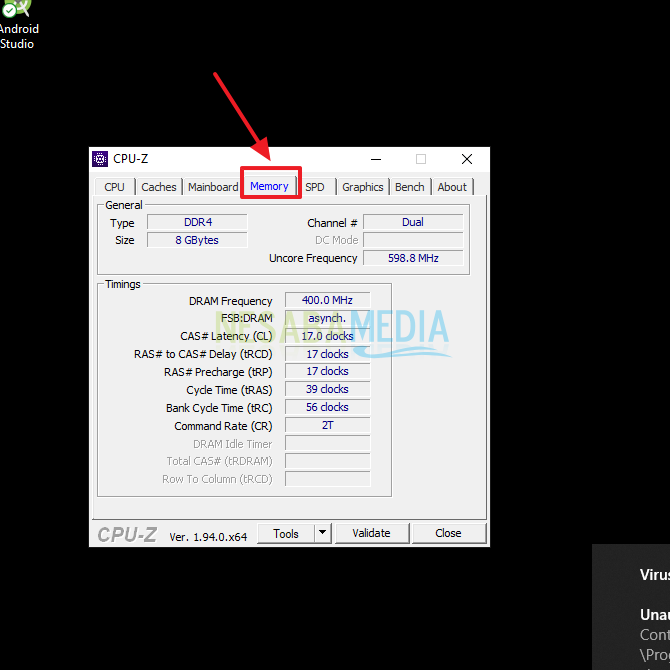Minimize the CPU-Z window
Screen dimensions: 670x670
tap(376, 159)
